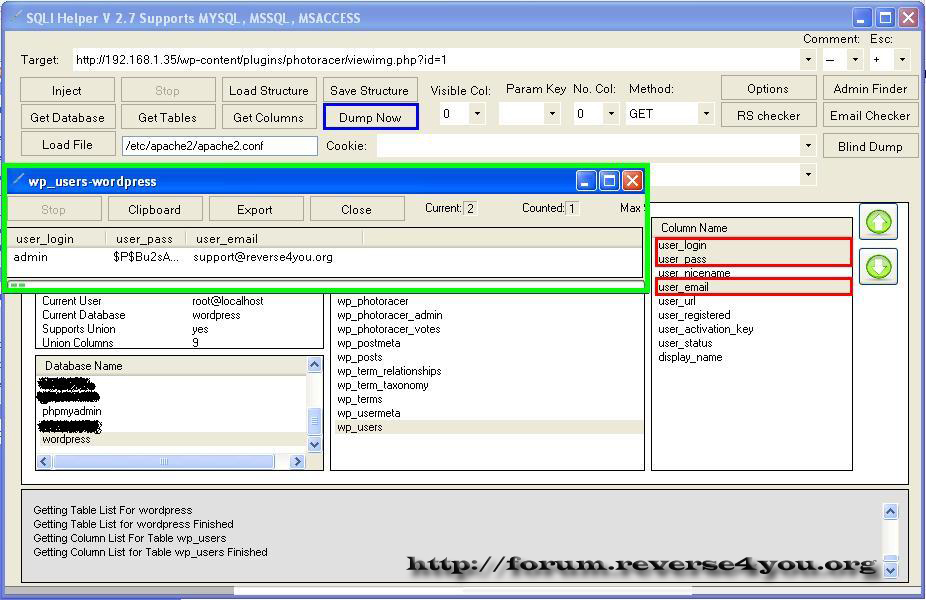Image resolution: width=926 pixels, height=600 pixels.
Task: Click user_login column header in dump window
Action: coord(57,239)
